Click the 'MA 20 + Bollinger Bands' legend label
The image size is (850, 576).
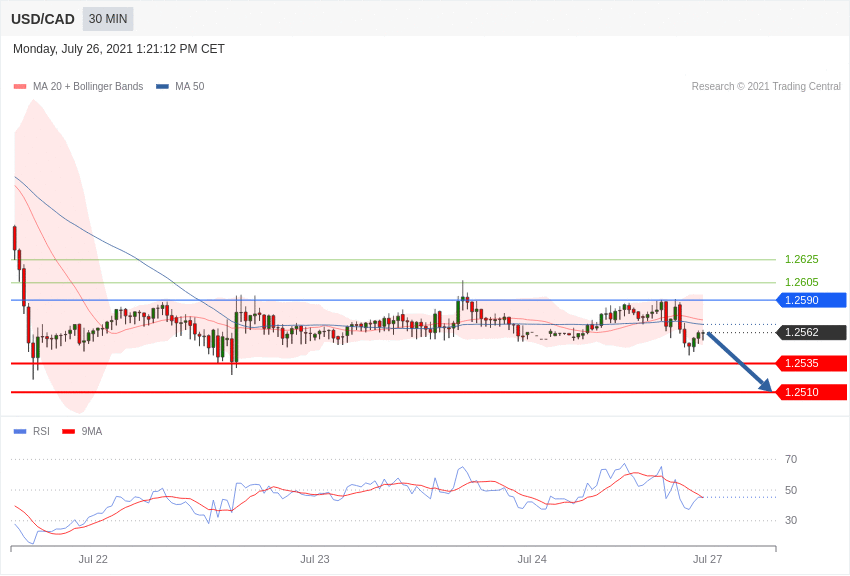click(88, 86)
